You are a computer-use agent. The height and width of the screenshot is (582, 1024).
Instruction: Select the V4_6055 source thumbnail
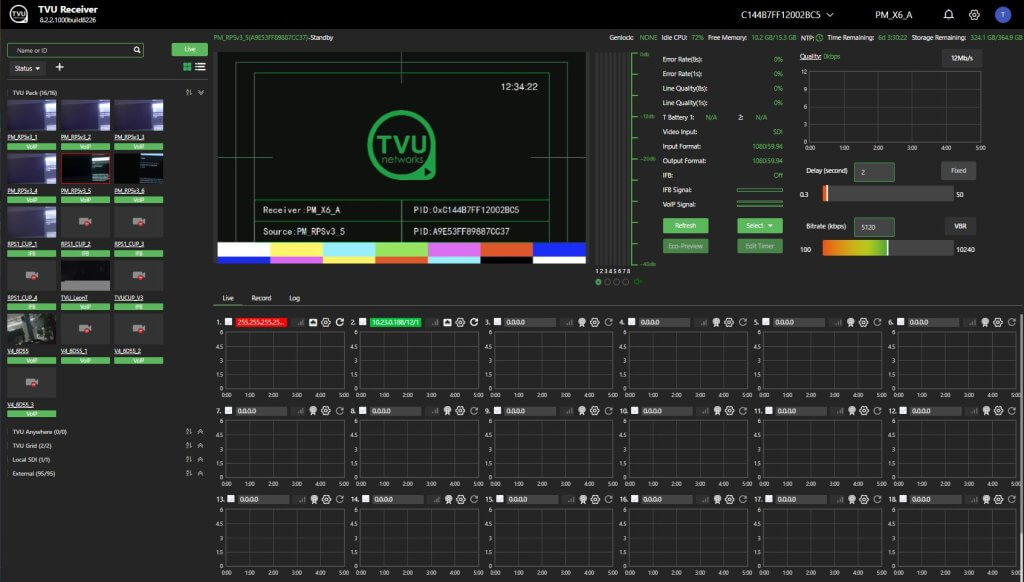click(x=31, y=329)
